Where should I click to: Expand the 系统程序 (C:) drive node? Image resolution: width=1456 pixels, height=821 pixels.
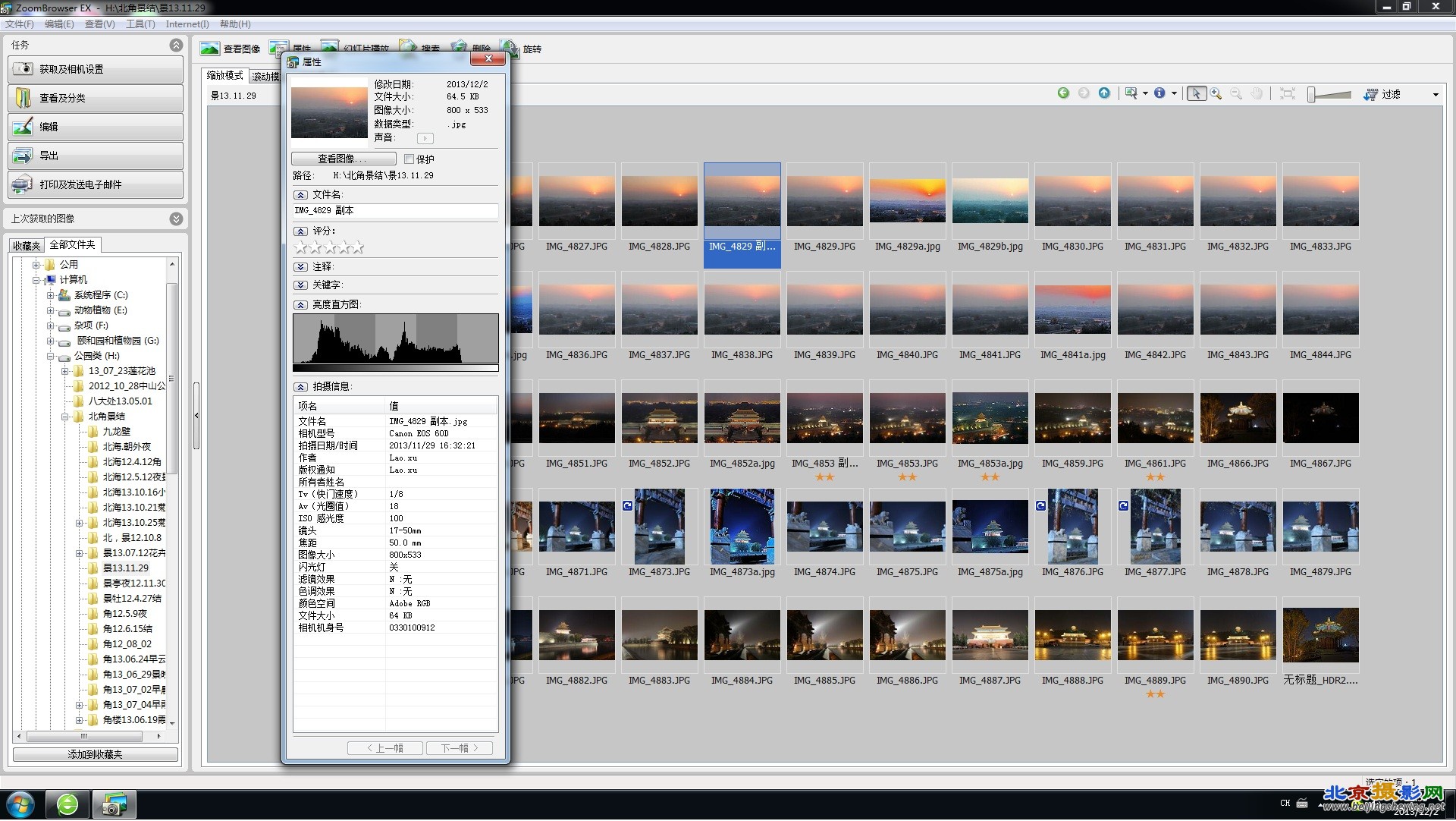[50, 295]
